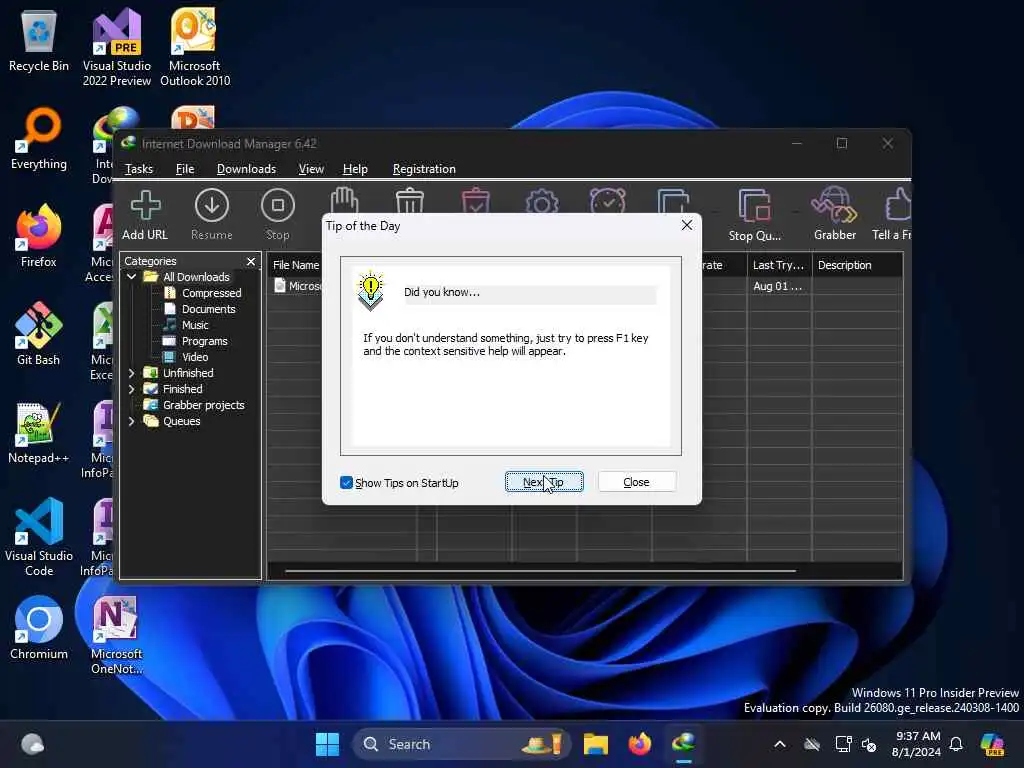
Task: Click the Next Tip button
Action: tap(544, 482)
